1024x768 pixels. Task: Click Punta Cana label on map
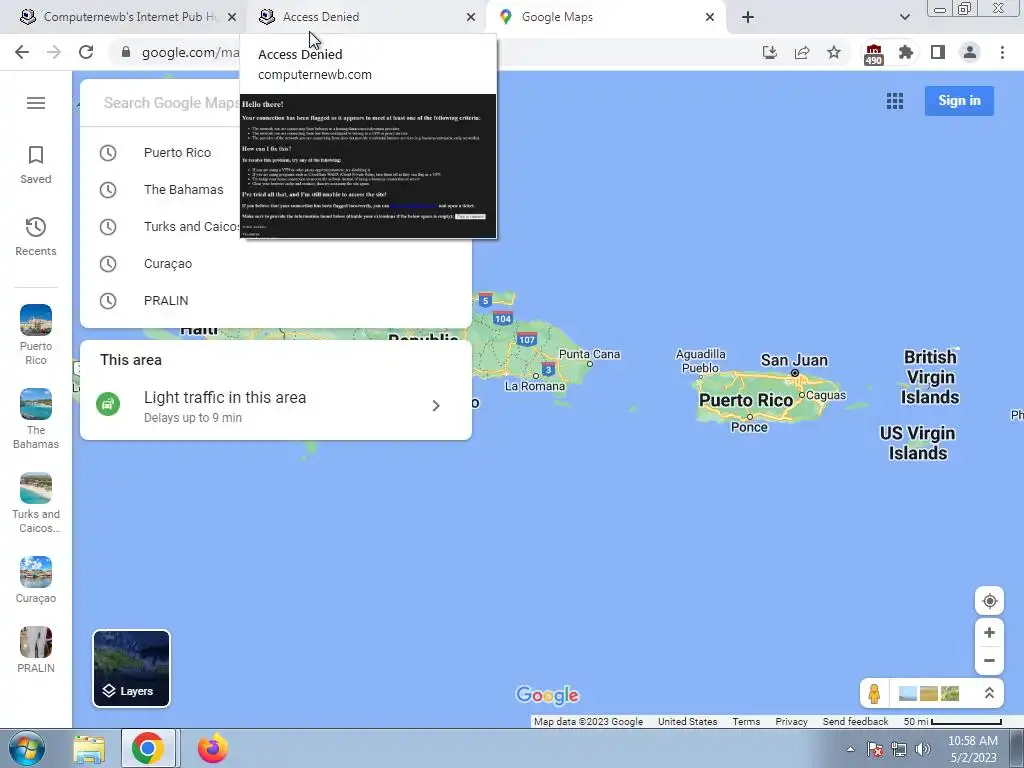[x=589, y=354]
